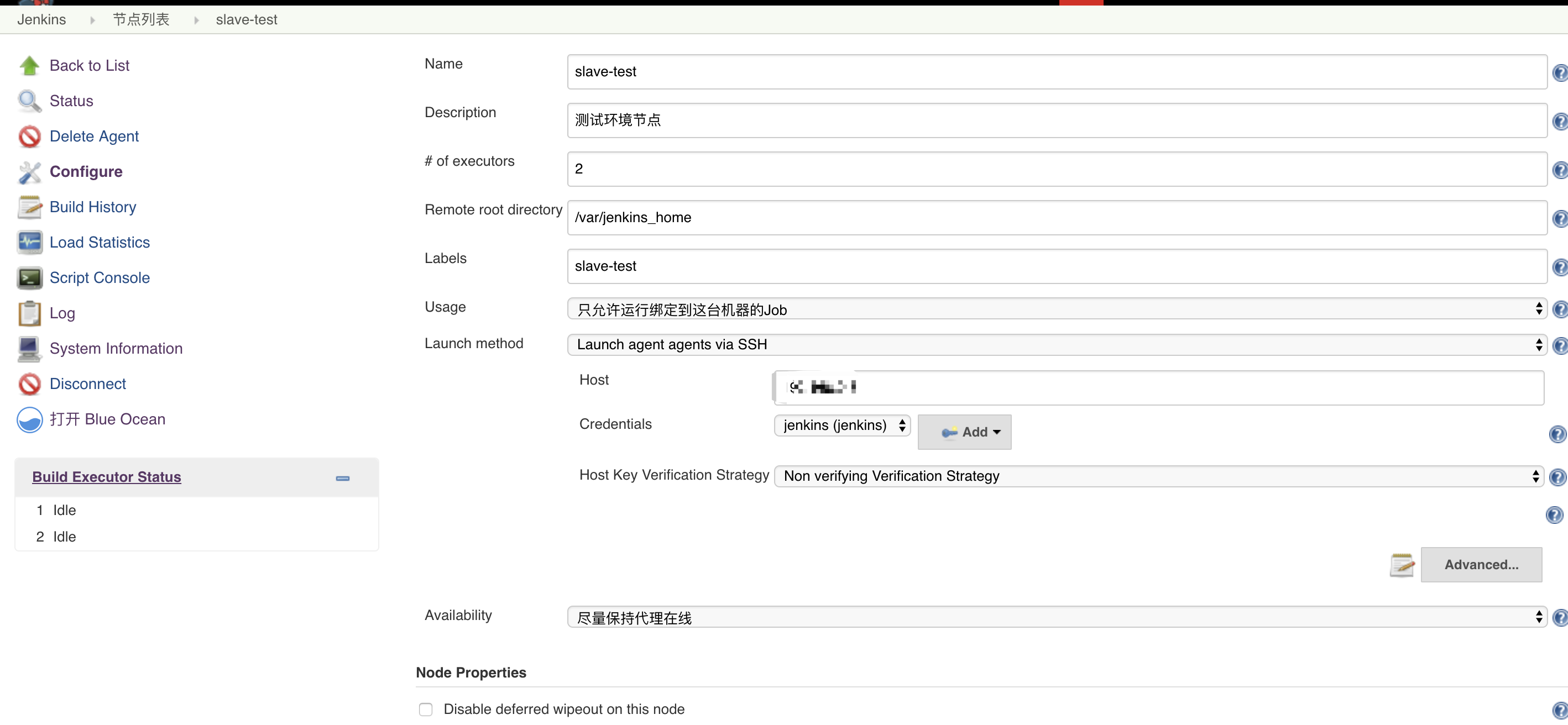
Task: Open the Availability dropdown
Action: 1056,617
